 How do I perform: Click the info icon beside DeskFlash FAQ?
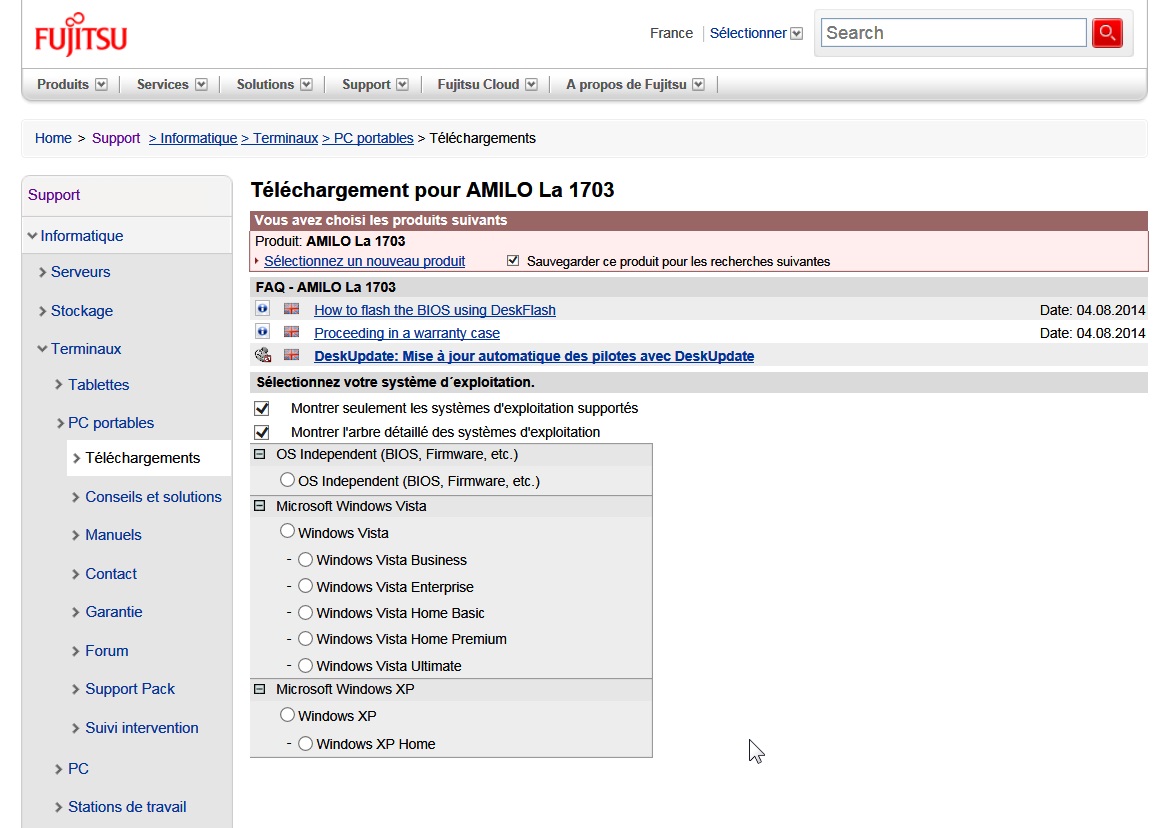pyautogui.click(x=262, y=309)
